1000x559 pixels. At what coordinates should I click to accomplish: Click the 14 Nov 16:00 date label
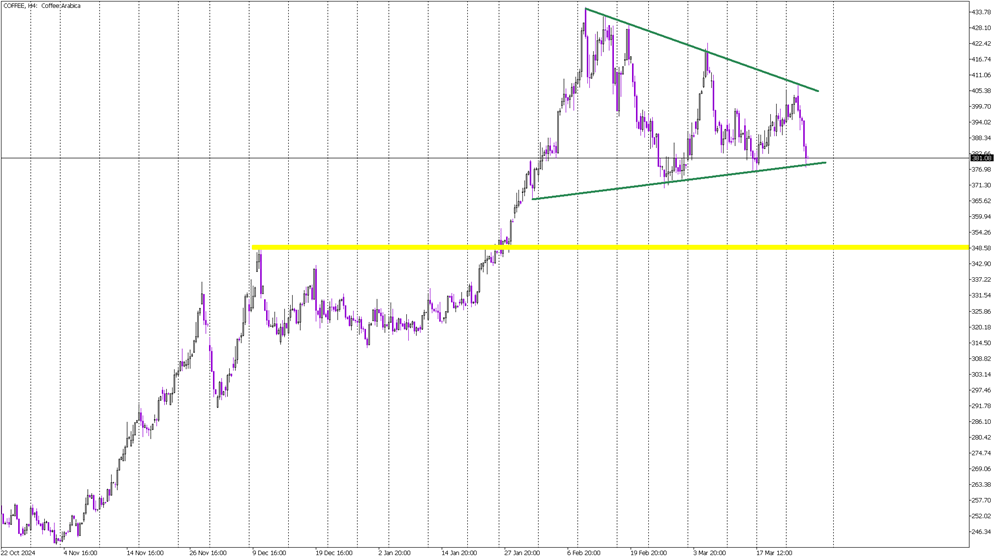(x=145, y=553)
